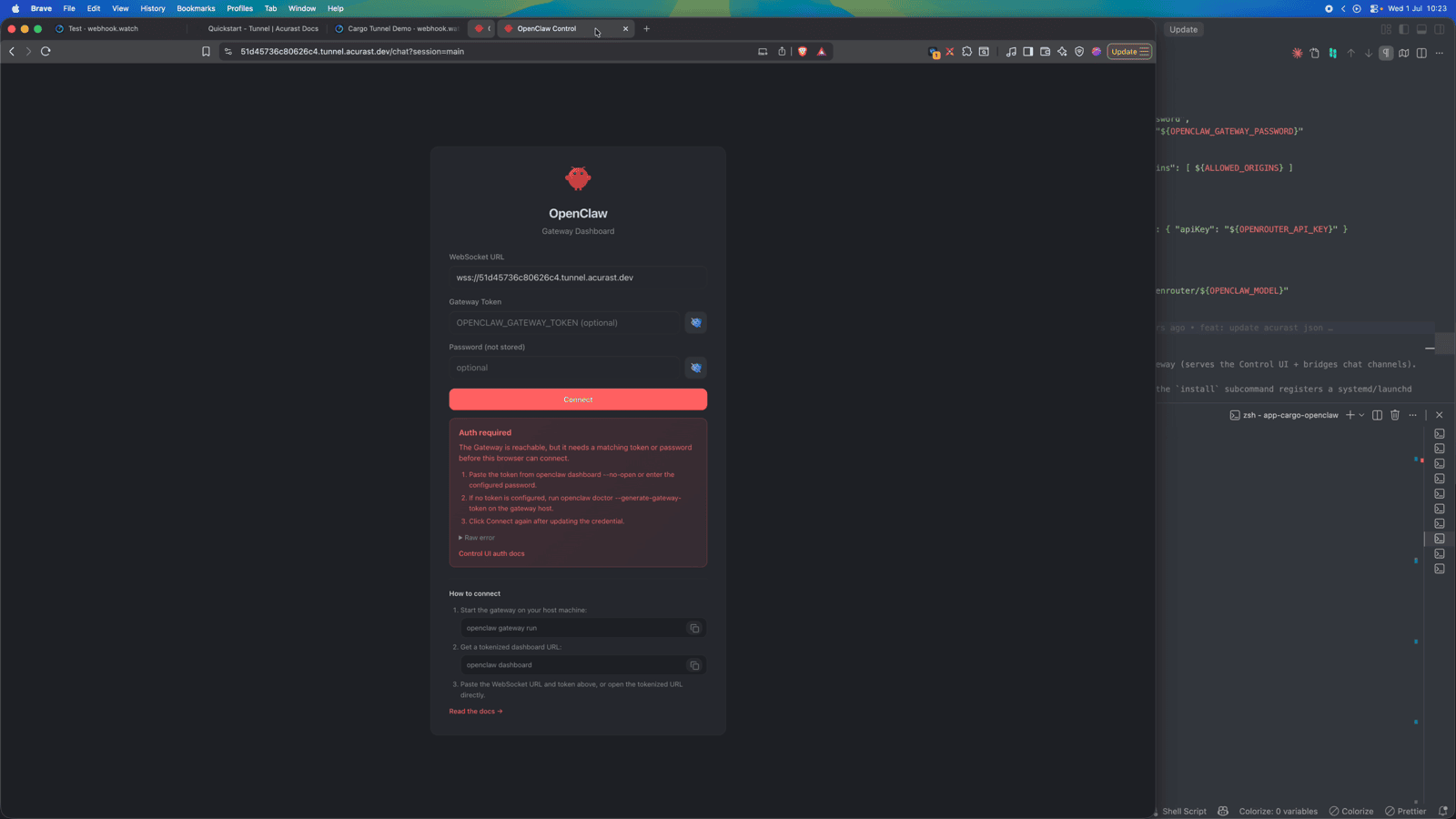Open the terminal launch profile dropdown chevron
This screenshot has width=1456, height=819.
click(1361, 415)
